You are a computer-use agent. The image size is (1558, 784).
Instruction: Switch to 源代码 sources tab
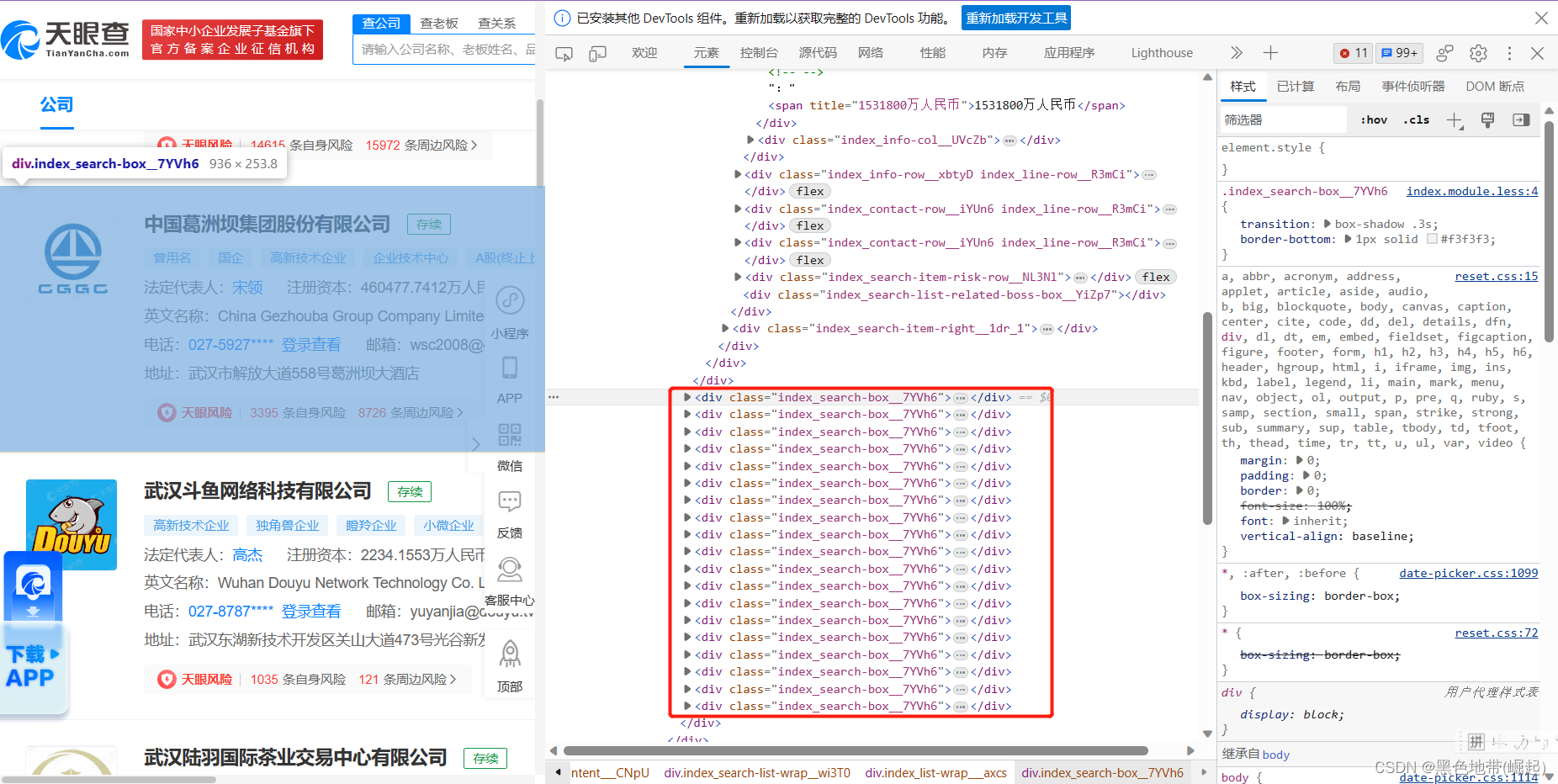(x=818, y=52)
